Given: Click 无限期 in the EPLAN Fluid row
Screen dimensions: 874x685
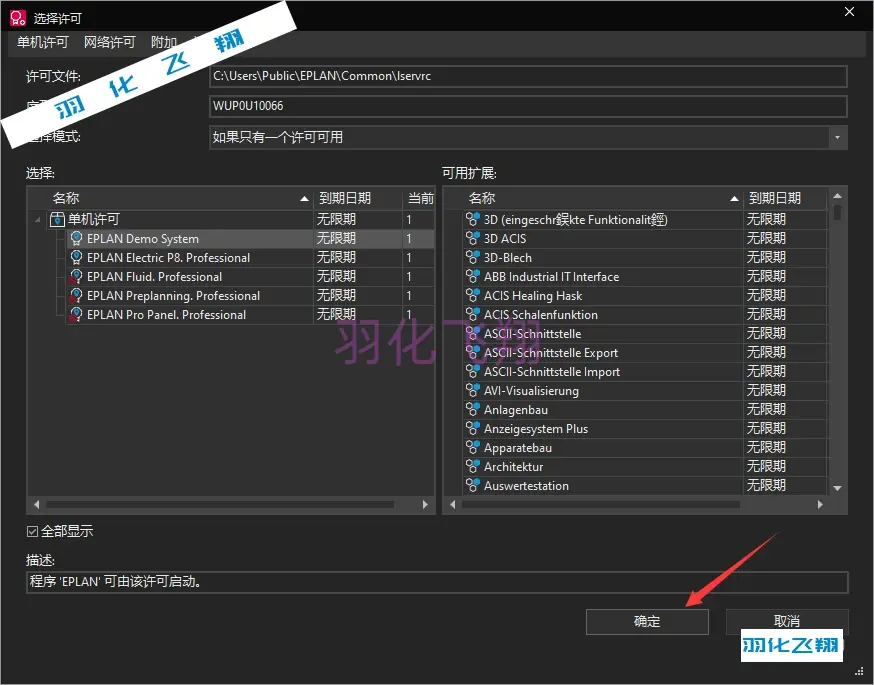Looking at the screenshot, I should [336, 276].
